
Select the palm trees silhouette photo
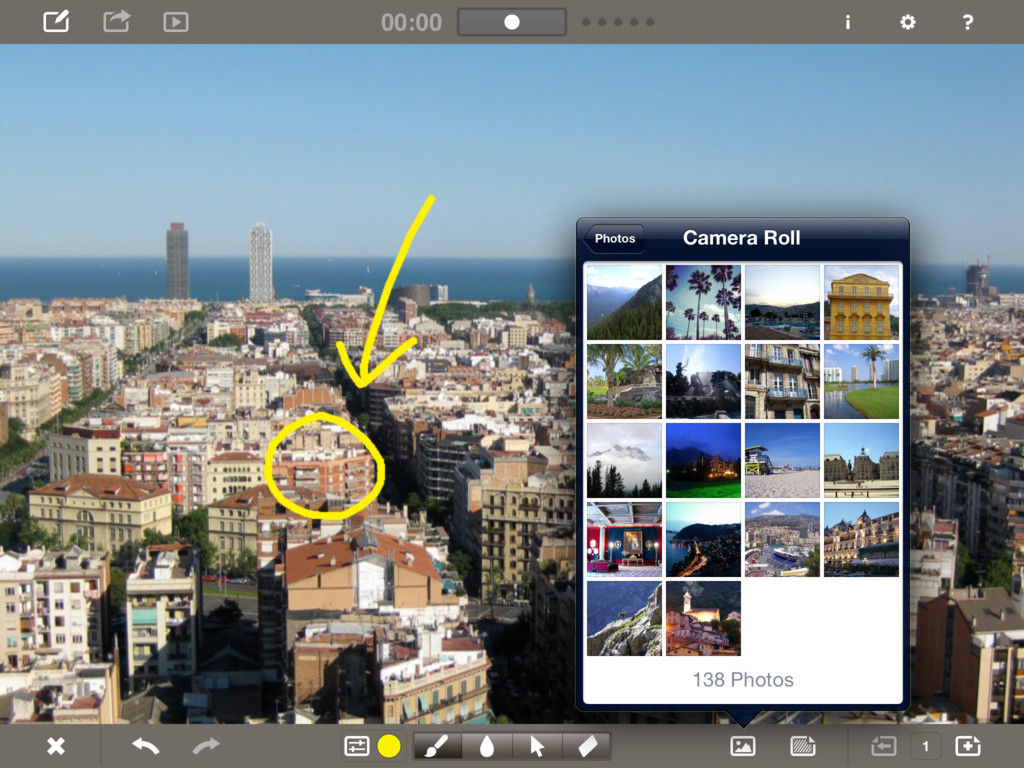point(703,302)
